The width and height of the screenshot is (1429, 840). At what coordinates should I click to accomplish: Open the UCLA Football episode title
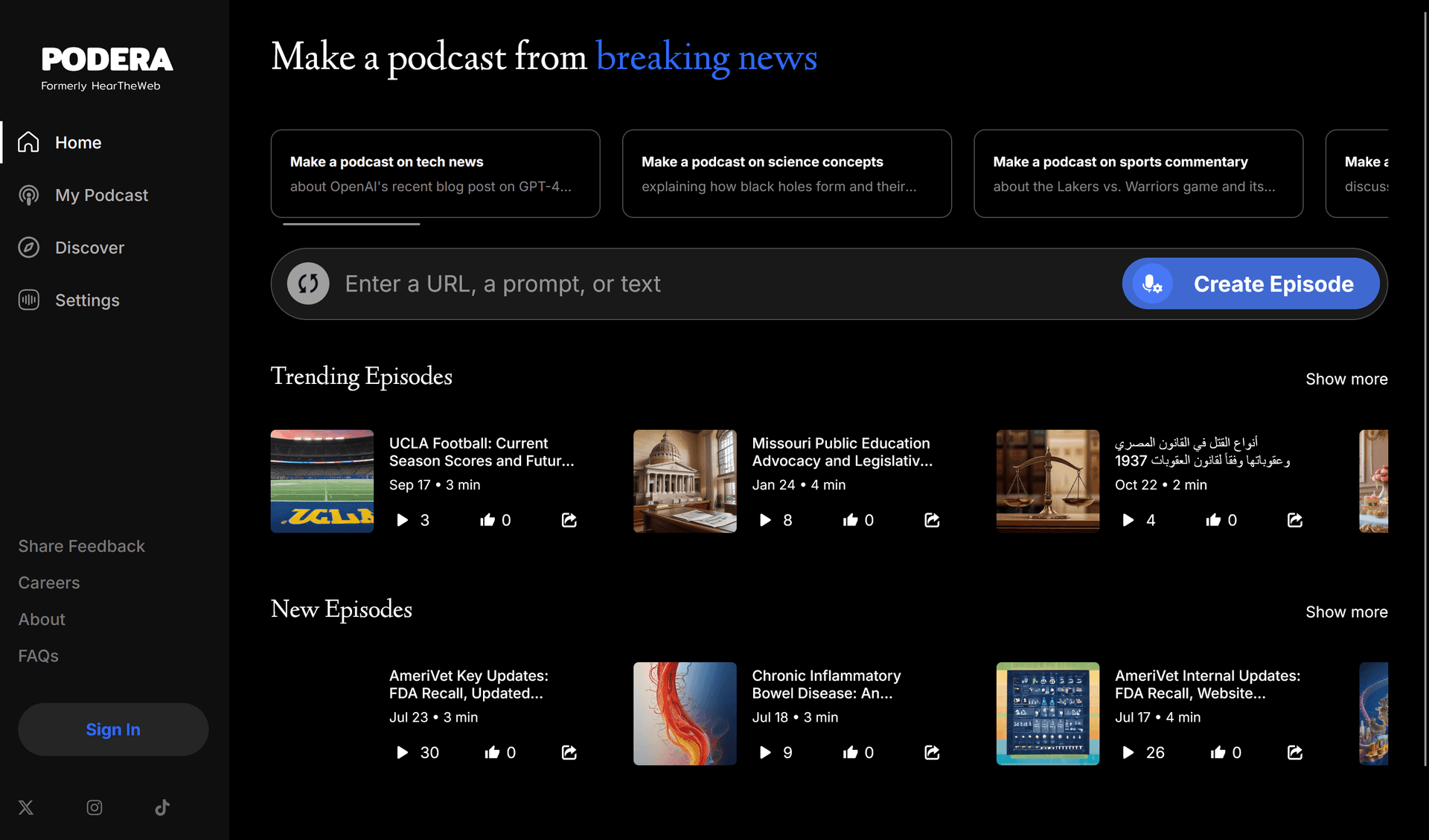pos(482,452)
